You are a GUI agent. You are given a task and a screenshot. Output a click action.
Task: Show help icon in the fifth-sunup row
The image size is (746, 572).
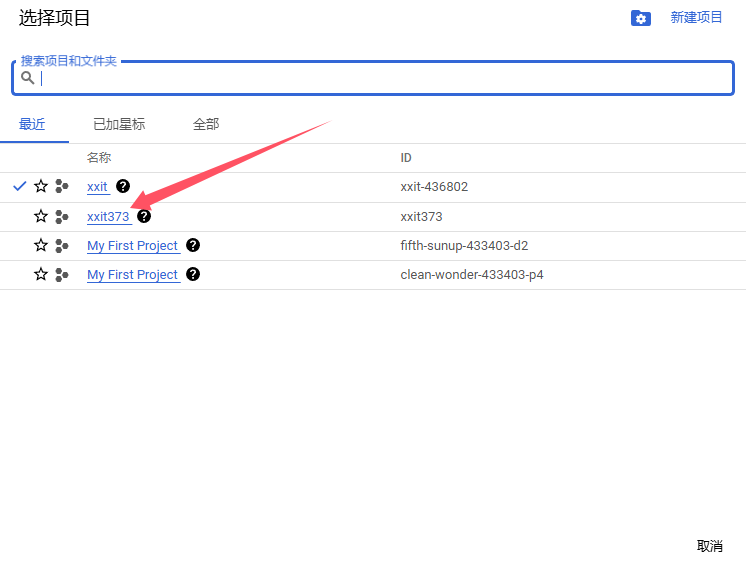(193, 245)
